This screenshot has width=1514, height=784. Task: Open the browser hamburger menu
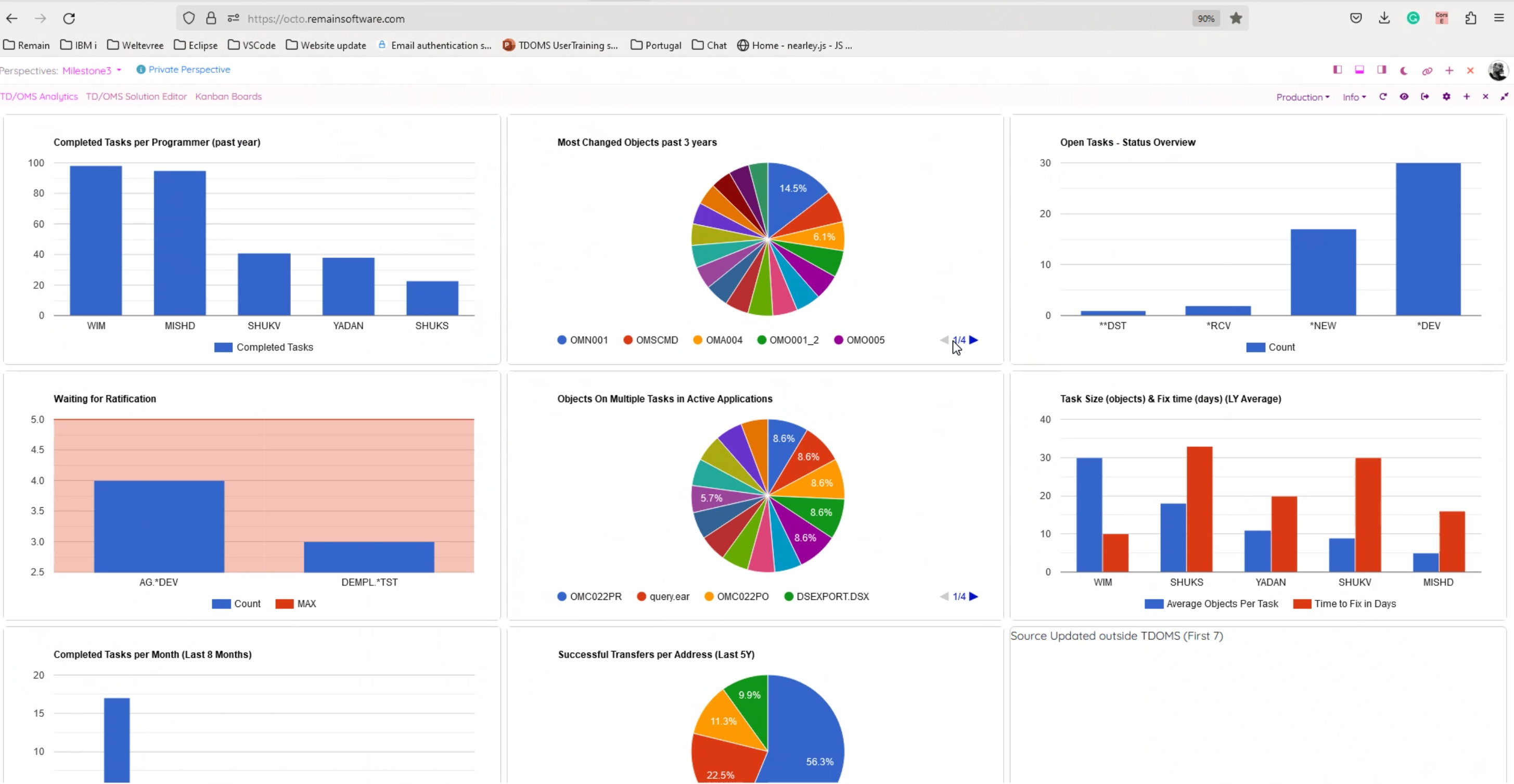[x=1499, y=18]
